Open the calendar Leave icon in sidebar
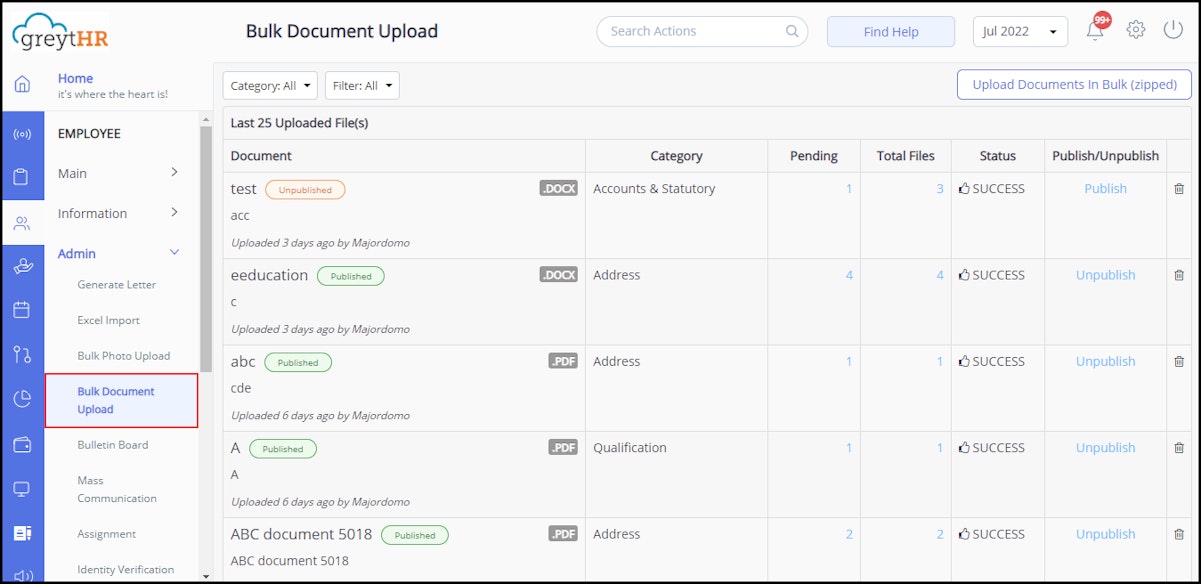Viewport: 1201px width, 584px height. (x=22, y=310)
